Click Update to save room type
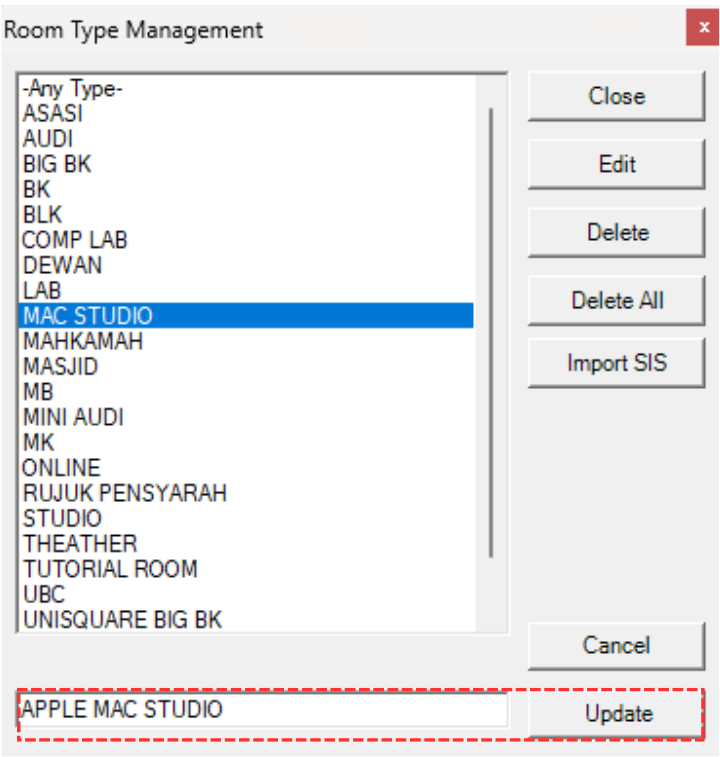The width and height of the screenshot is (720, 757). coord(617,714)
